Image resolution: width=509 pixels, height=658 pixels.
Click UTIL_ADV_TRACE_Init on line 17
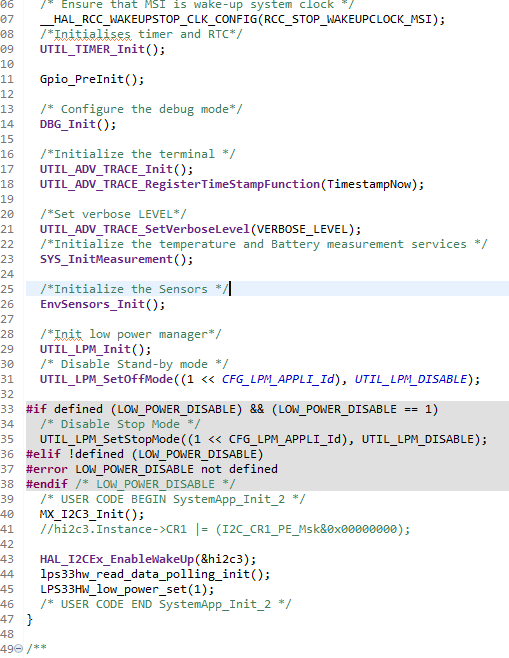pyautogui.click(x=107, y=169)
